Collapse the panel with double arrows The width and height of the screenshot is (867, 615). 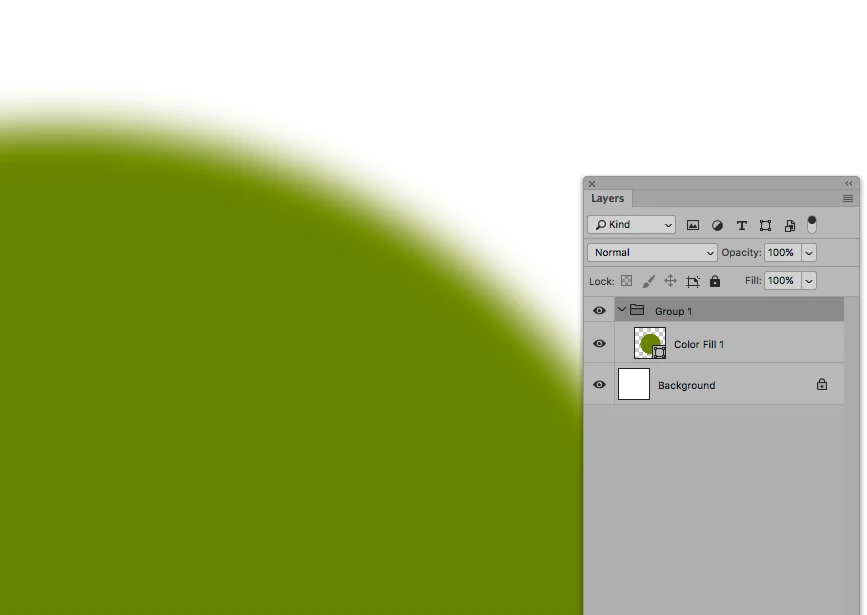[849, 184]
